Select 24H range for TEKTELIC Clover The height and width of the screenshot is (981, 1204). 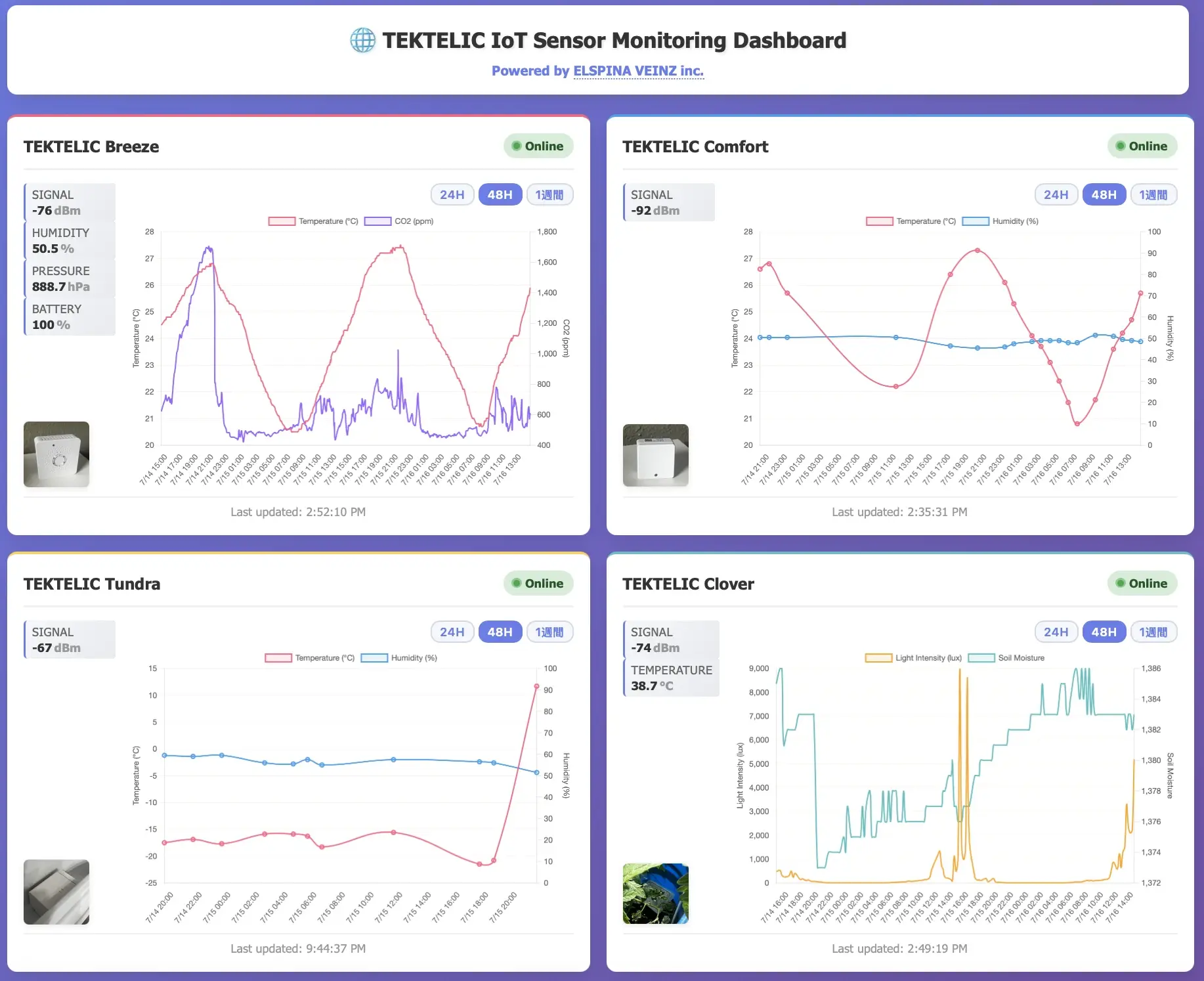tap(1056, 632)
